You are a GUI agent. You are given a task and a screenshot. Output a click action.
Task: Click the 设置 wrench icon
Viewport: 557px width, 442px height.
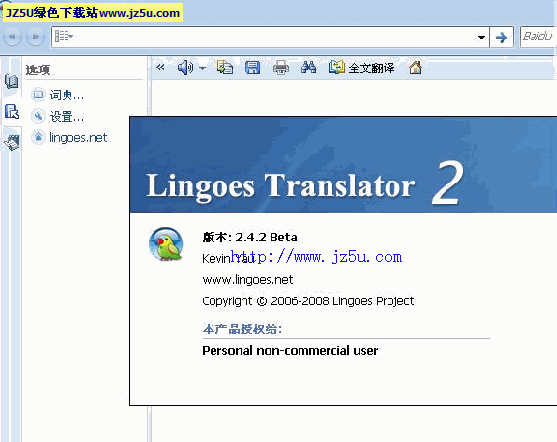coord(38,116)
